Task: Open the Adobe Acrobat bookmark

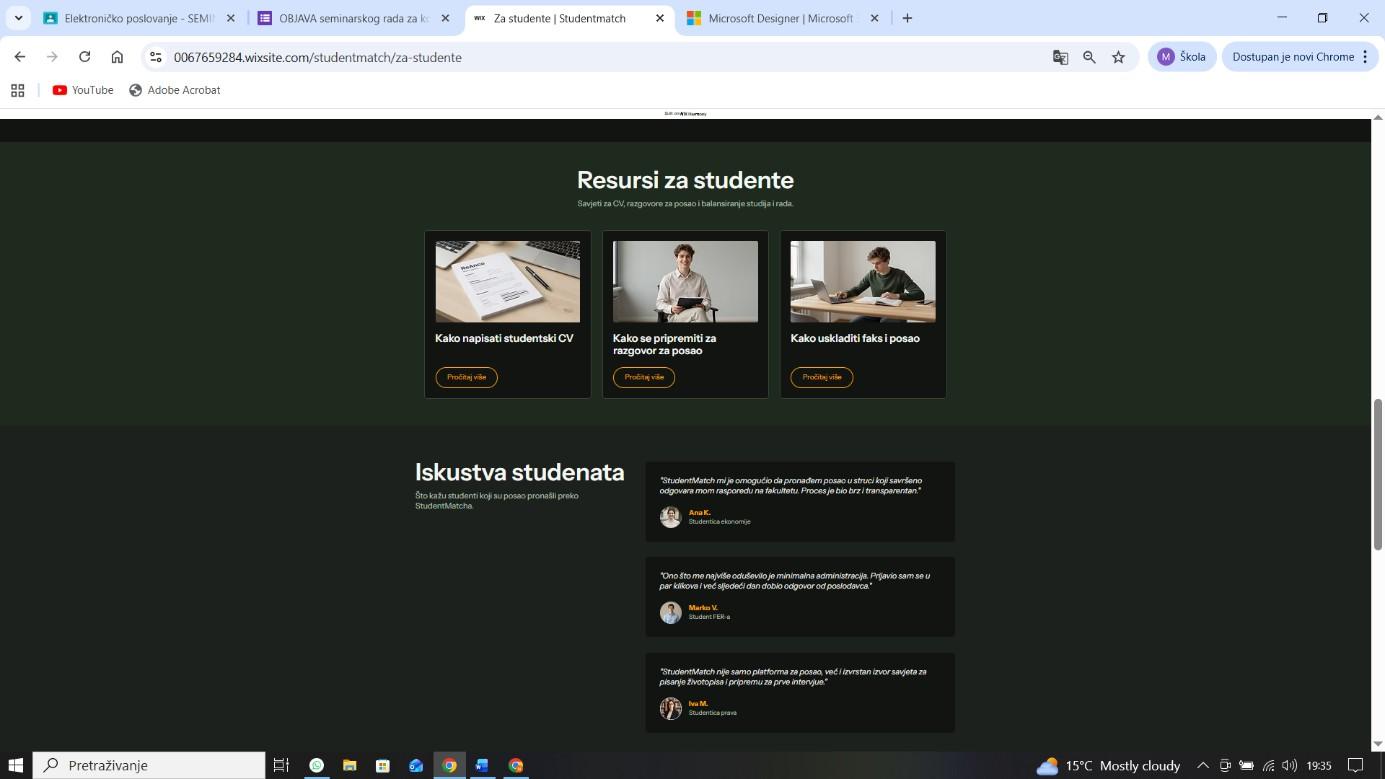Action: click(x=175, y=90)
